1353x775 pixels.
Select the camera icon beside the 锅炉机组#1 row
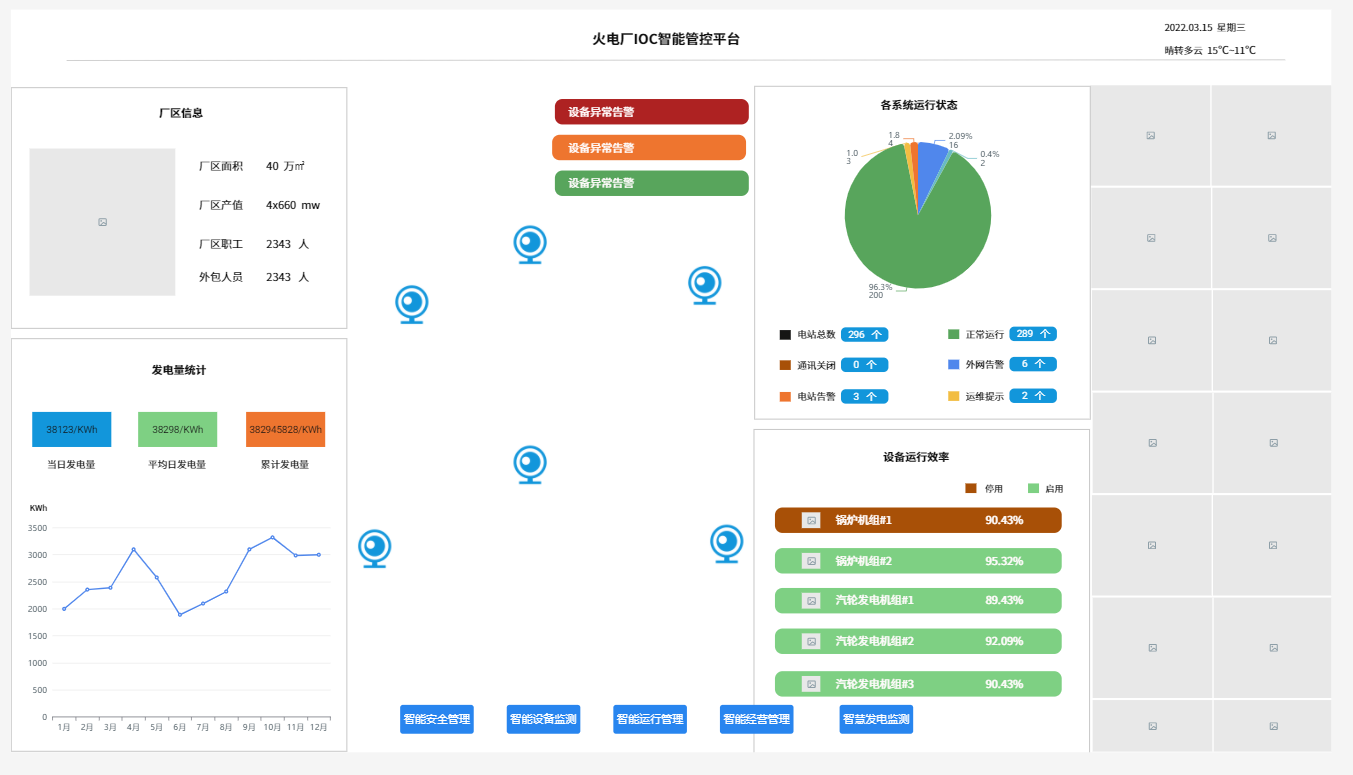coord(727,544)
